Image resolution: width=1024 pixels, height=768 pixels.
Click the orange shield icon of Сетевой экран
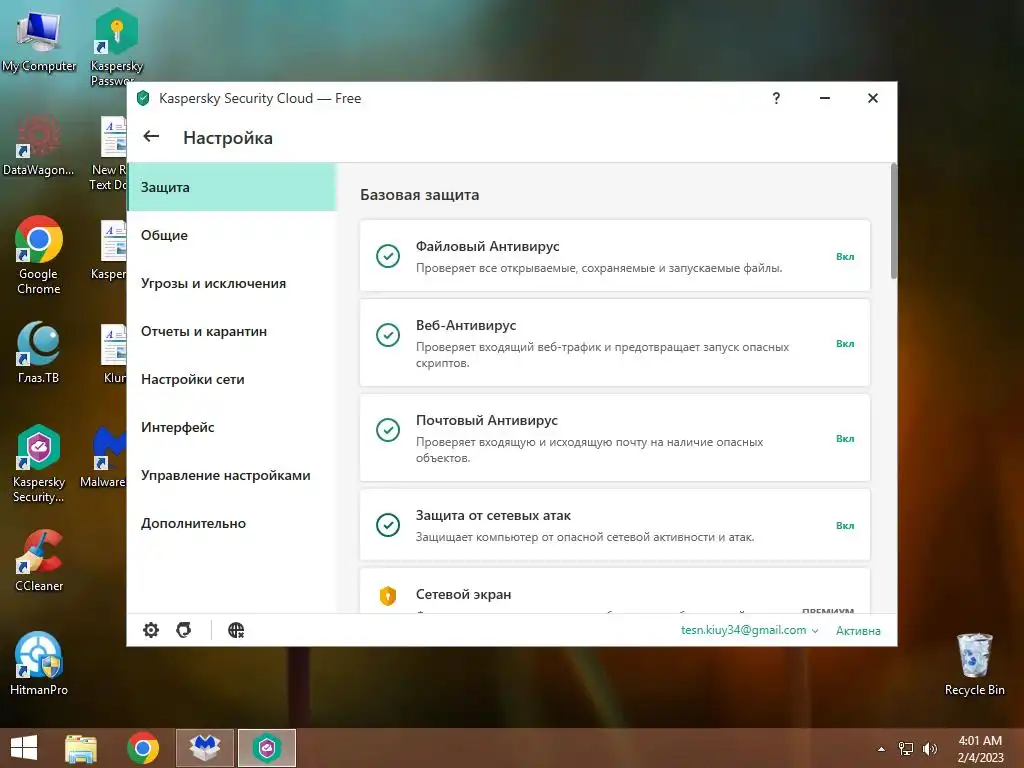click(388, 596)
